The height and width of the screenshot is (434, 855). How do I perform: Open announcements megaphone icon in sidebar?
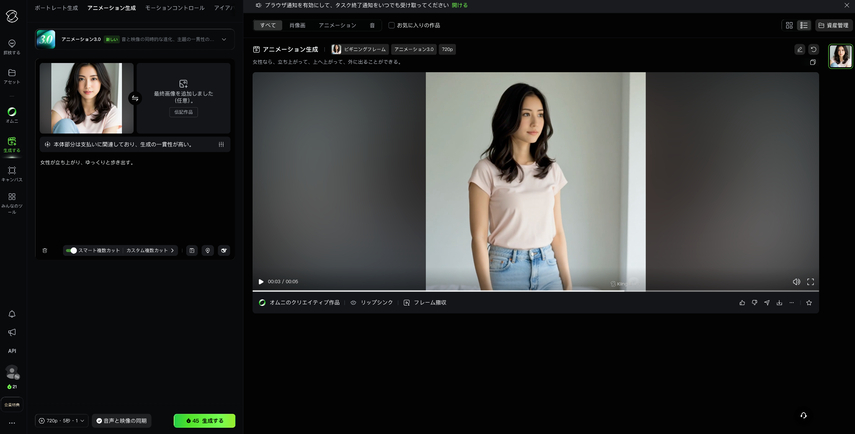[11, 332]
